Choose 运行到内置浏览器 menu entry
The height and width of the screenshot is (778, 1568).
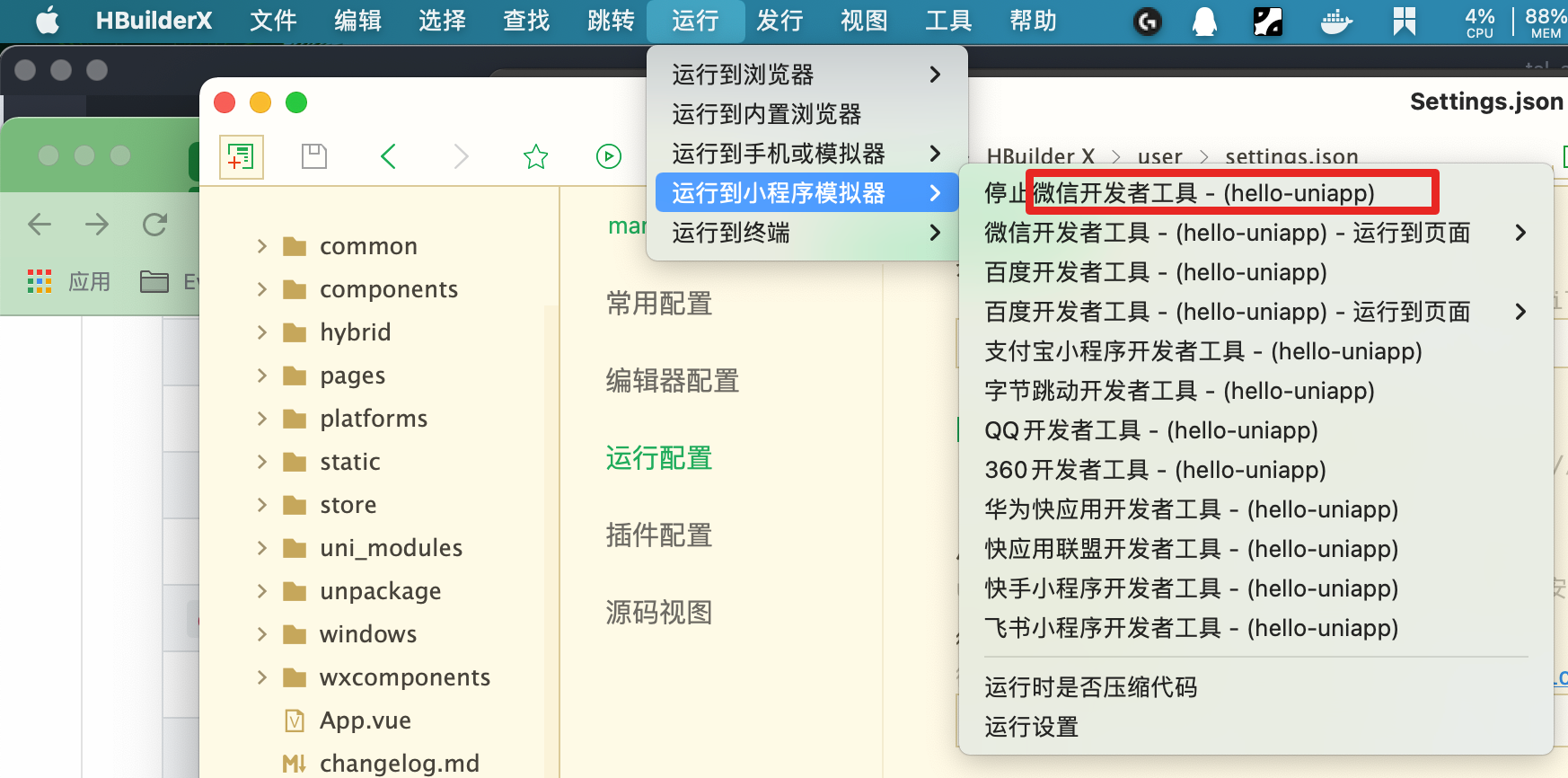pos(806,114)
